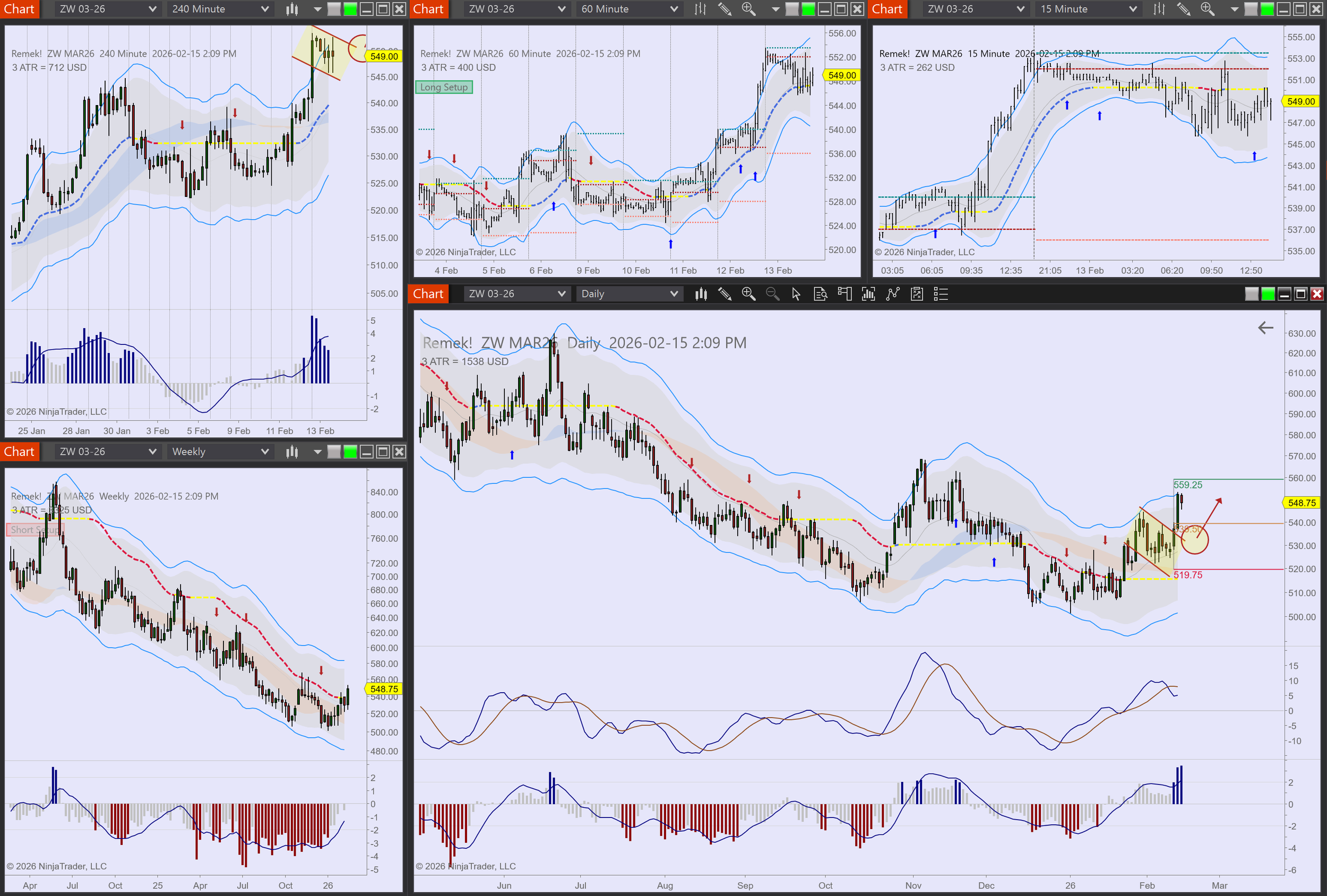This screenshot has width=1327, height=896.
Task: Expand toolbar overflow arrow on 15 Minute chart
Action: (1235, 9)
